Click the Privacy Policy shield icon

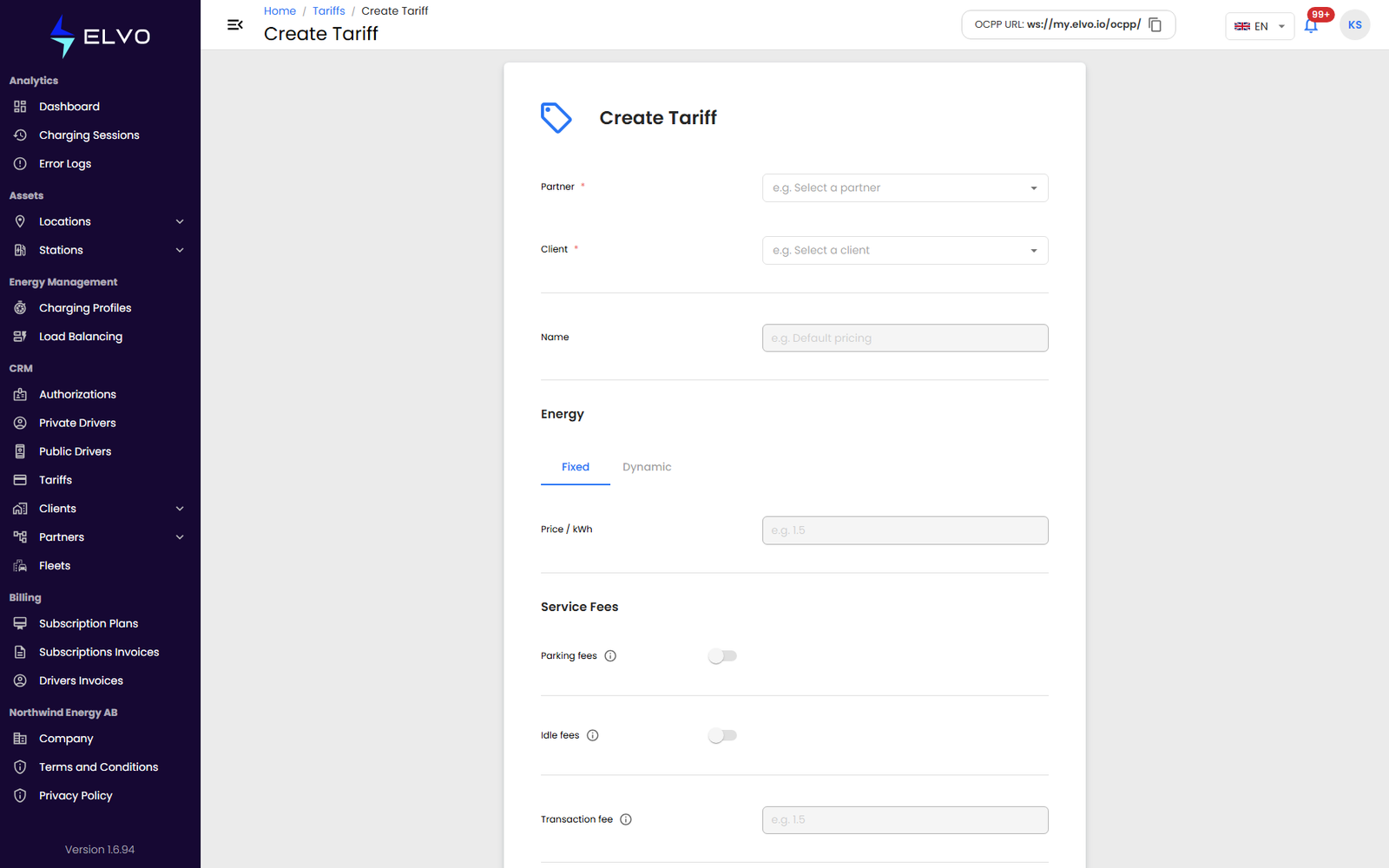pyautogui.click(x=20, y=796)
